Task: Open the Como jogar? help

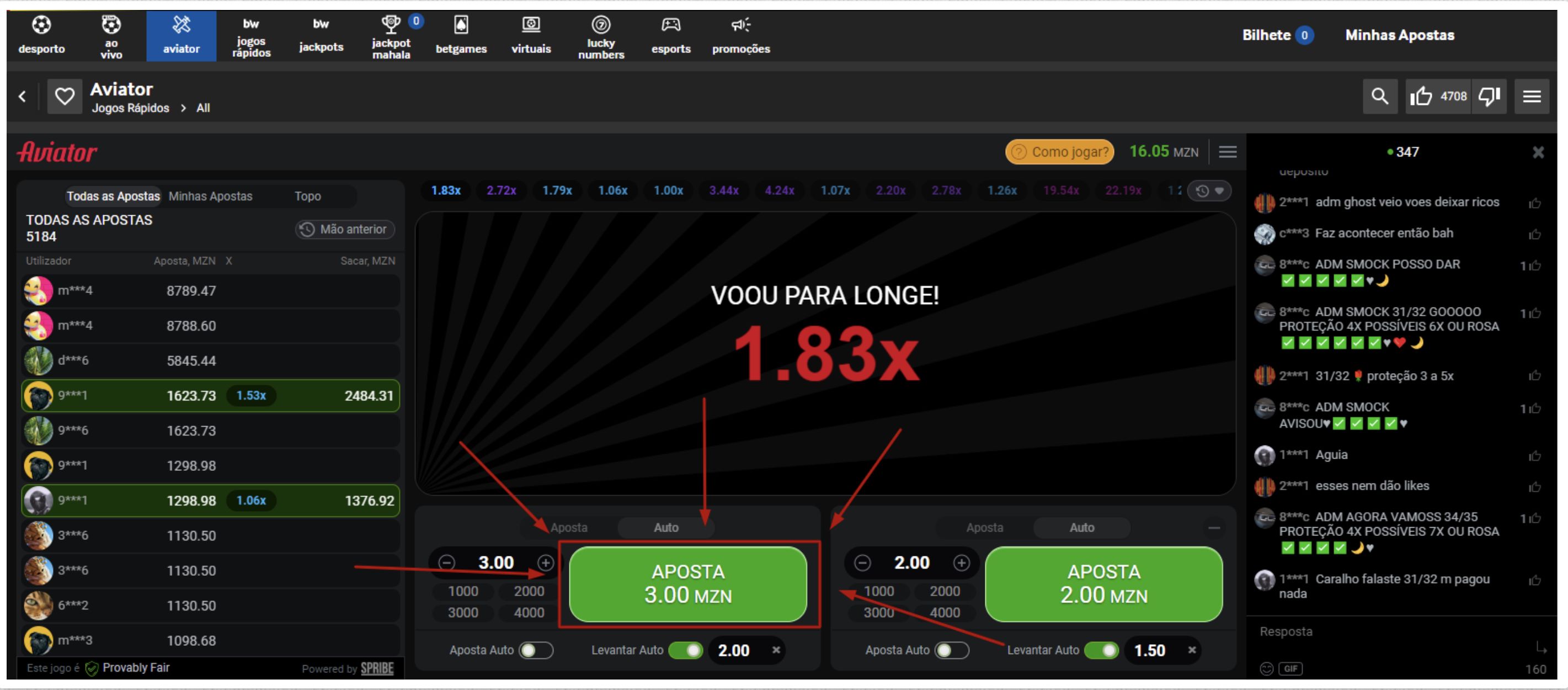Action: (1059, 152)
